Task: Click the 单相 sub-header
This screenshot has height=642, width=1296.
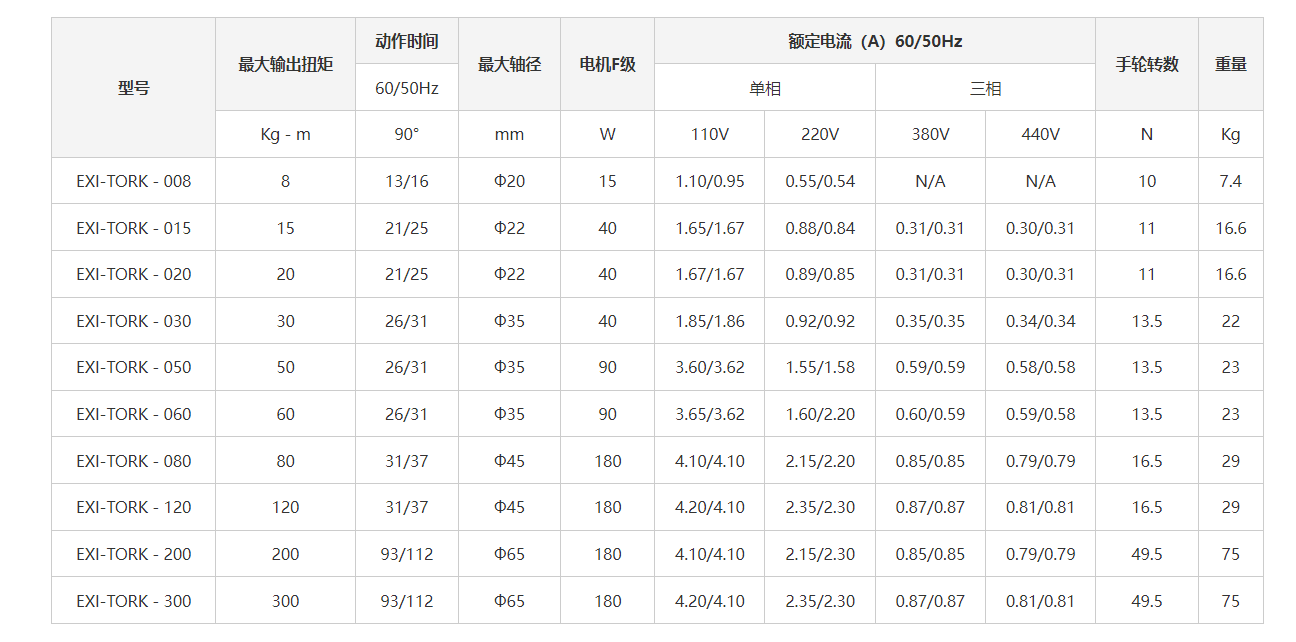Action: (765, 88)
